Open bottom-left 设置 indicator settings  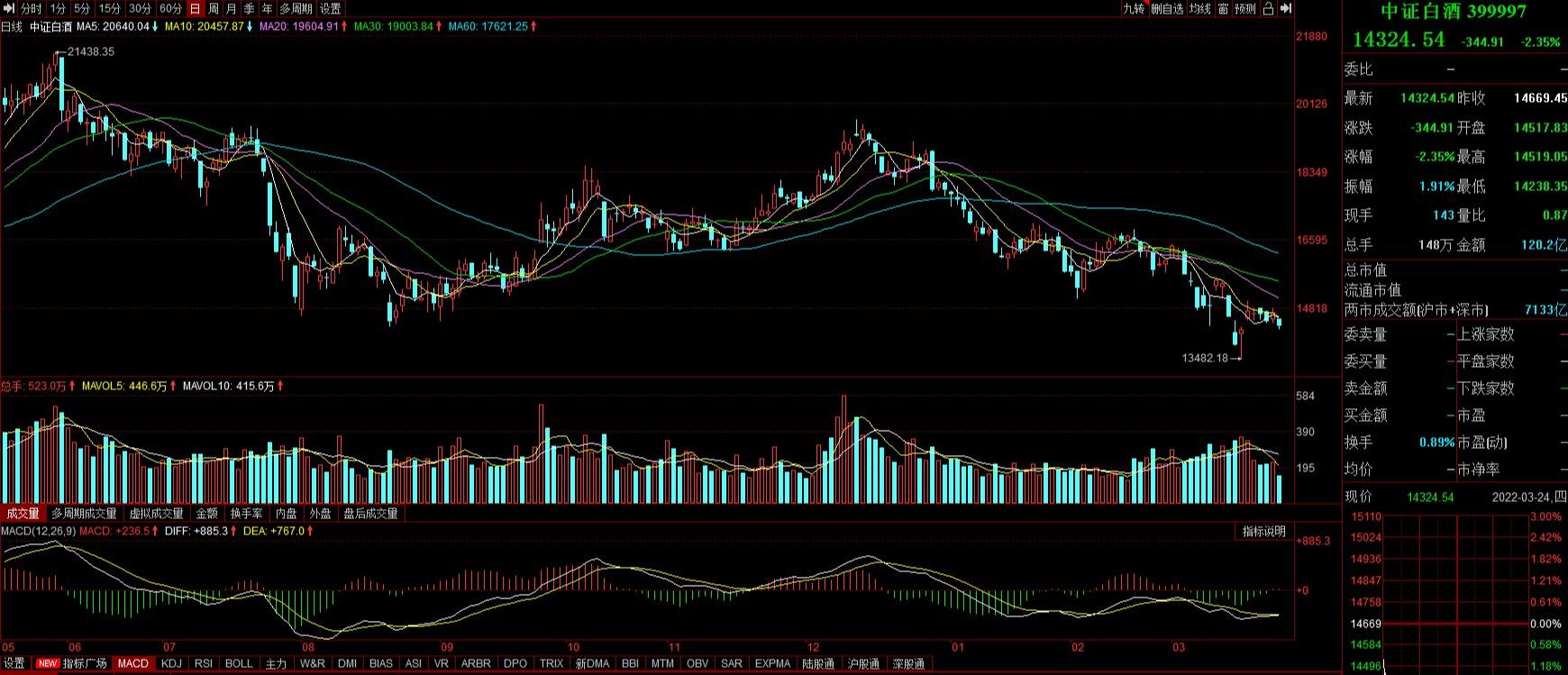[14, 663]
